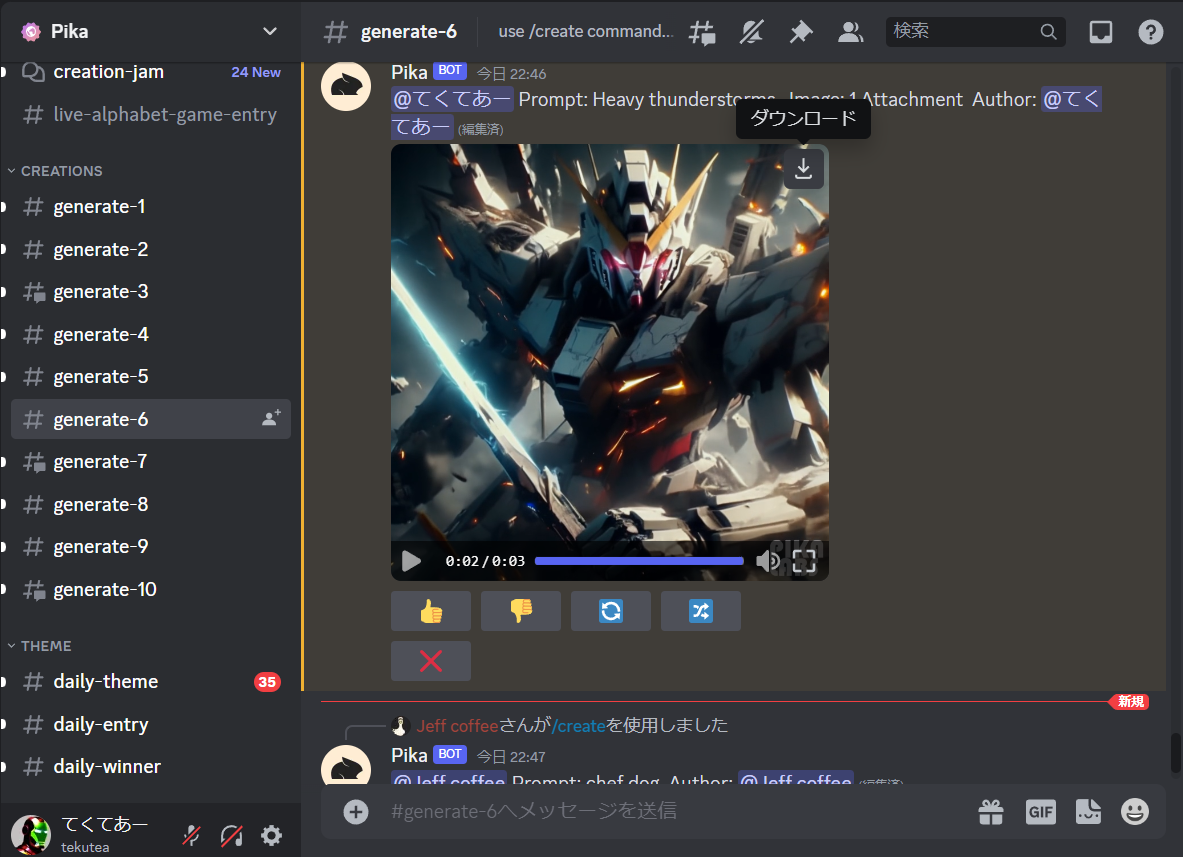Enter video fullscreen mode
Viewport: 1183px width, 857px height.
pyautogui.click(x=804, y=561)
